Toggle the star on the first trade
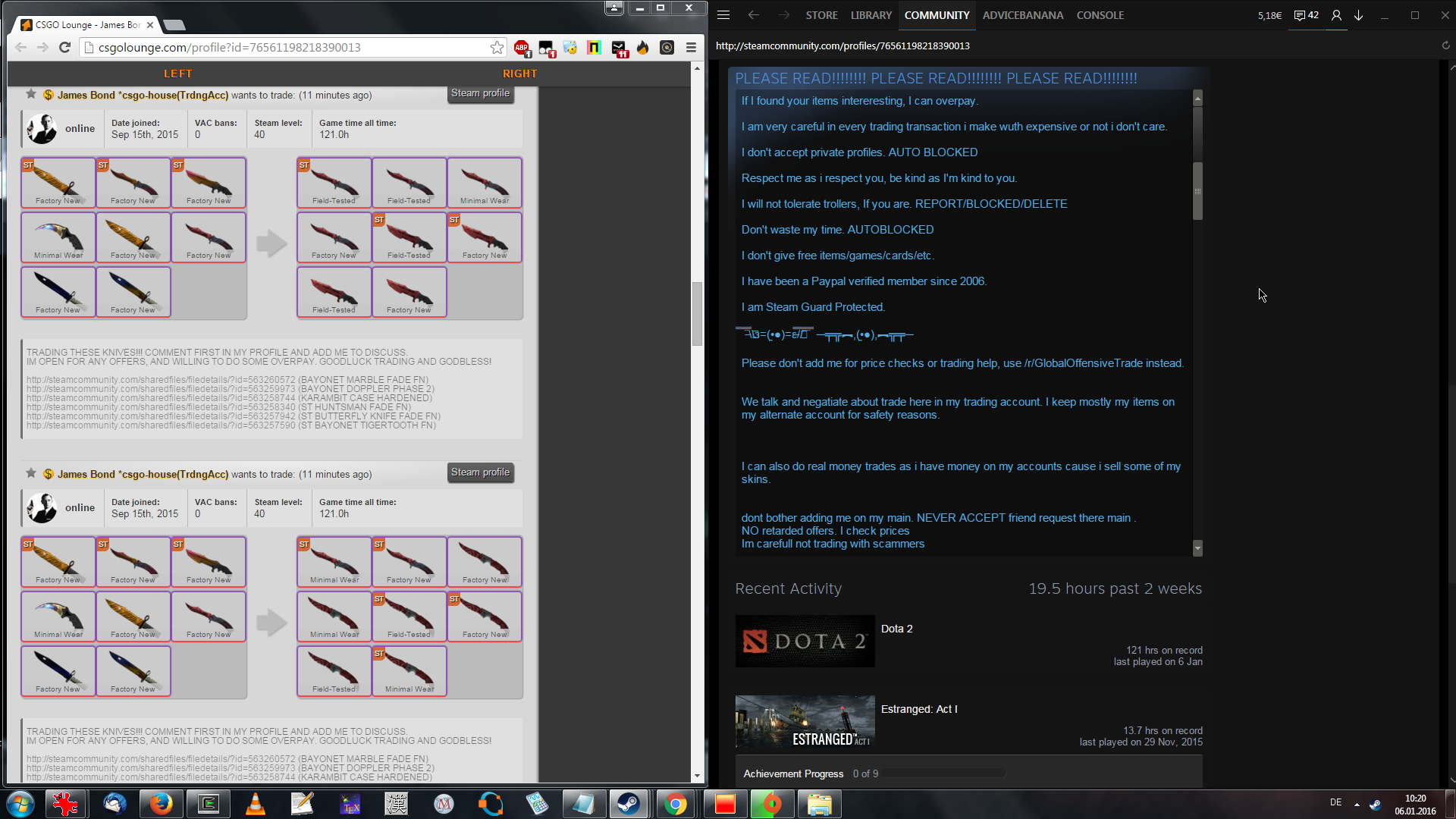The height and width of the screenshot is (819, 1456). [x=31, y=94]
